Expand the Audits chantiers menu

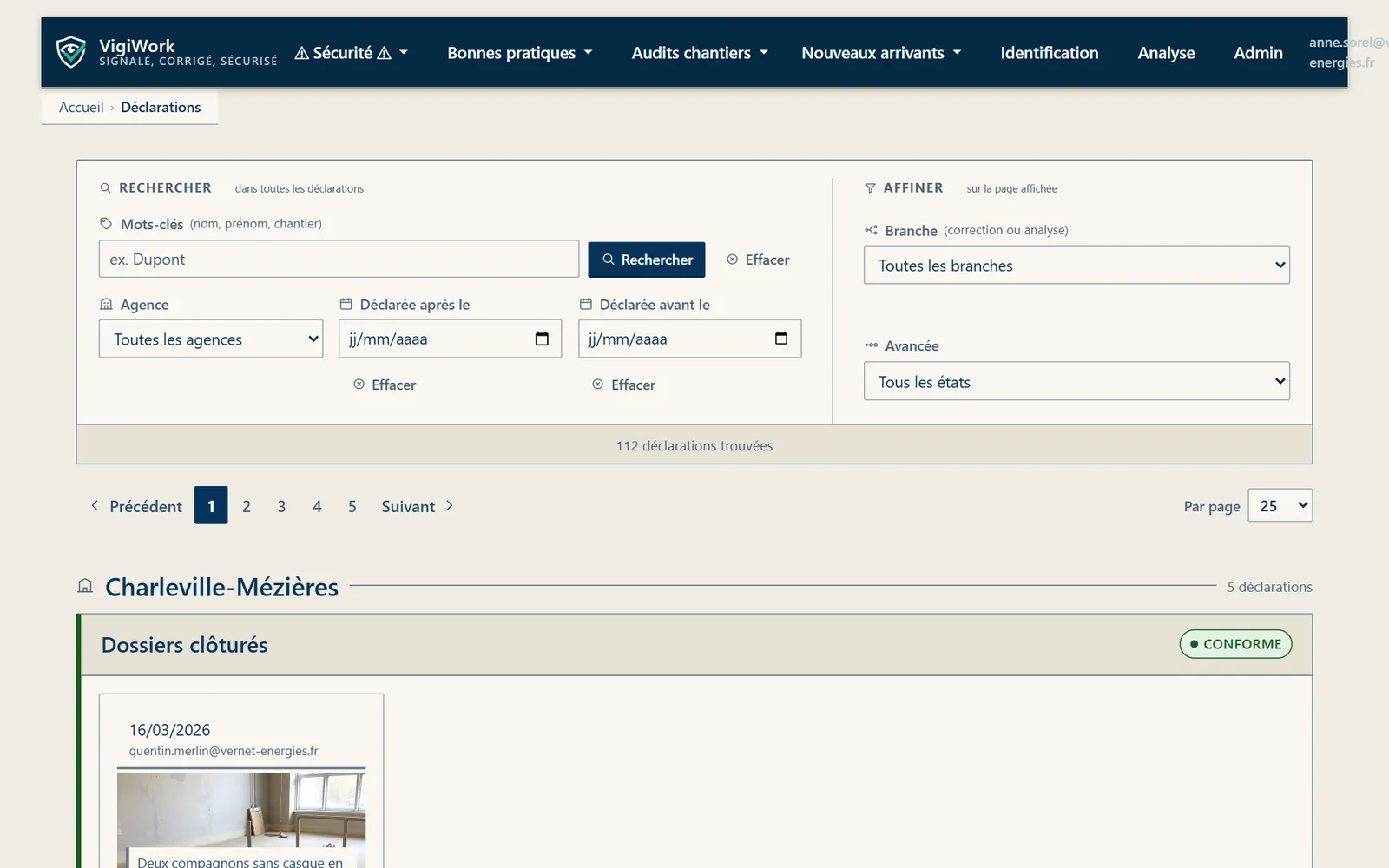pos(700,53)
